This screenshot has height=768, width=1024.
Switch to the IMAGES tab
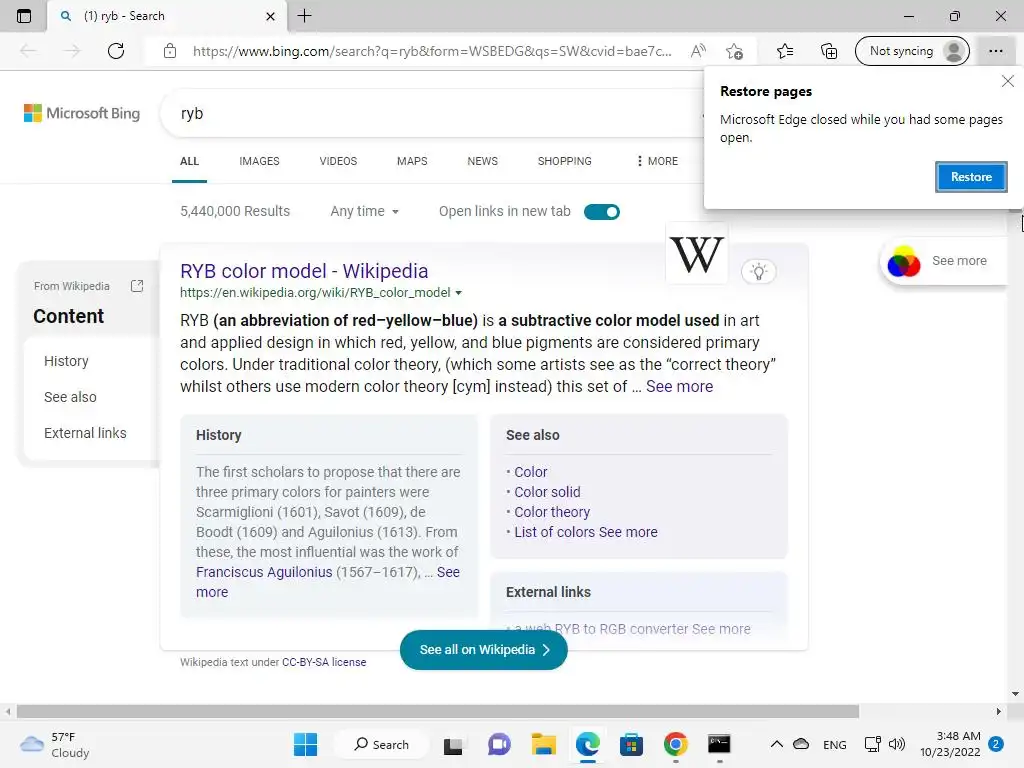[x=259, y=161]
